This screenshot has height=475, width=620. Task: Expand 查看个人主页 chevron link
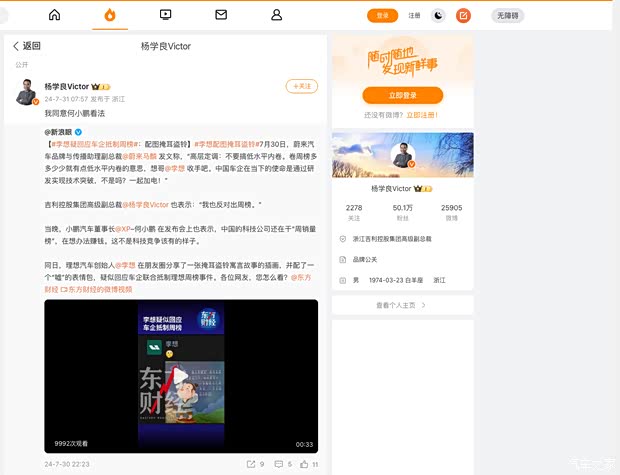pos(403,305)
